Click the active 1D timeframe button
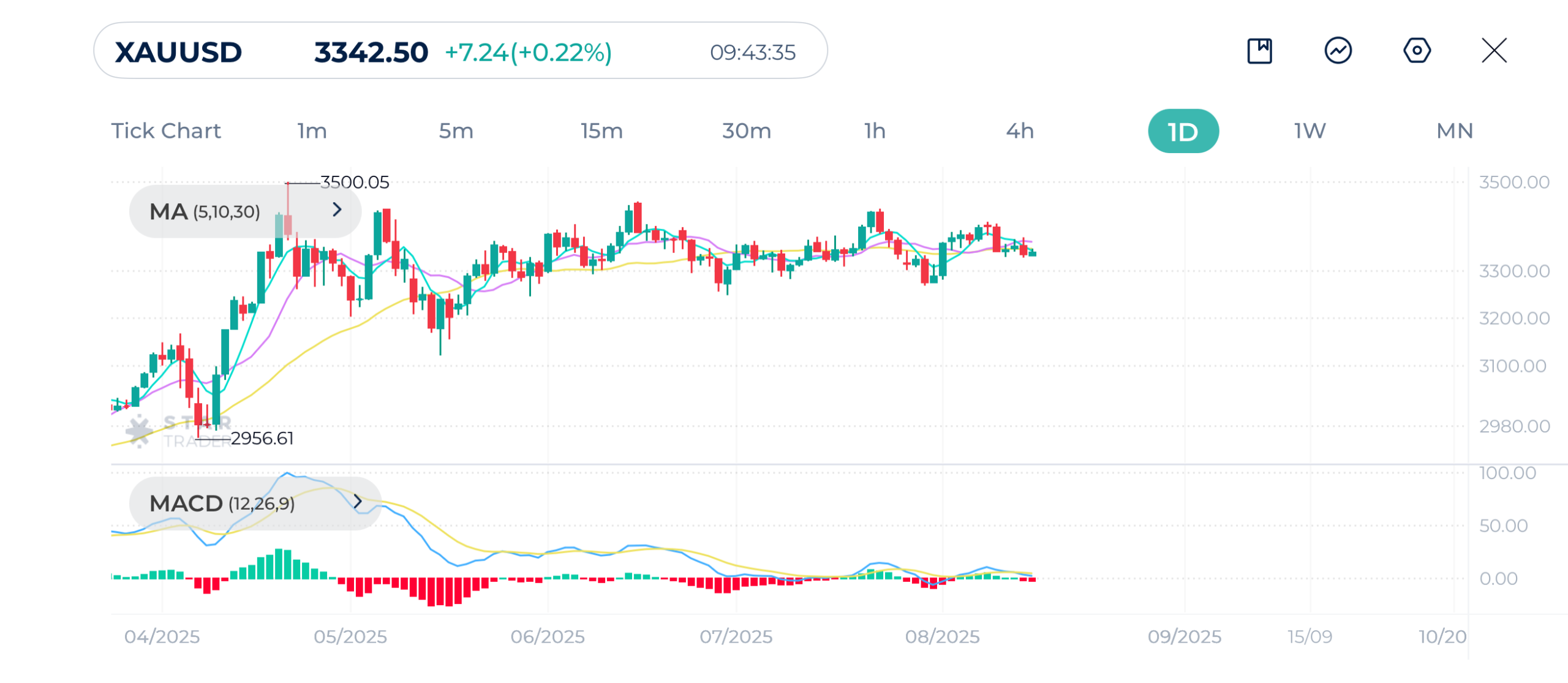Image resolution: width=1568 pixels, height=683 pixels. (1183, 132)
